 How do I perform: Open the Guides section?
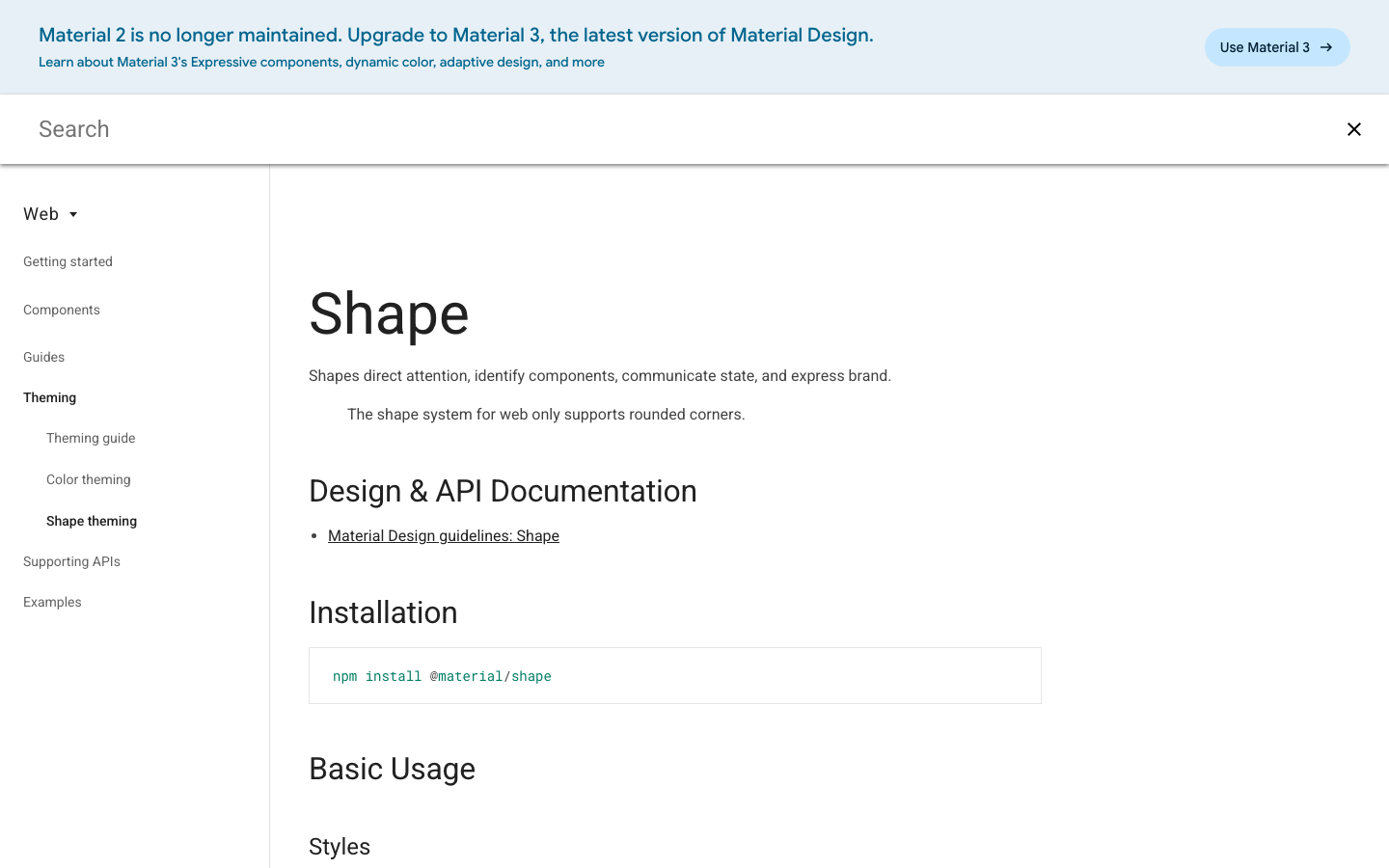(x=44, y=357)
